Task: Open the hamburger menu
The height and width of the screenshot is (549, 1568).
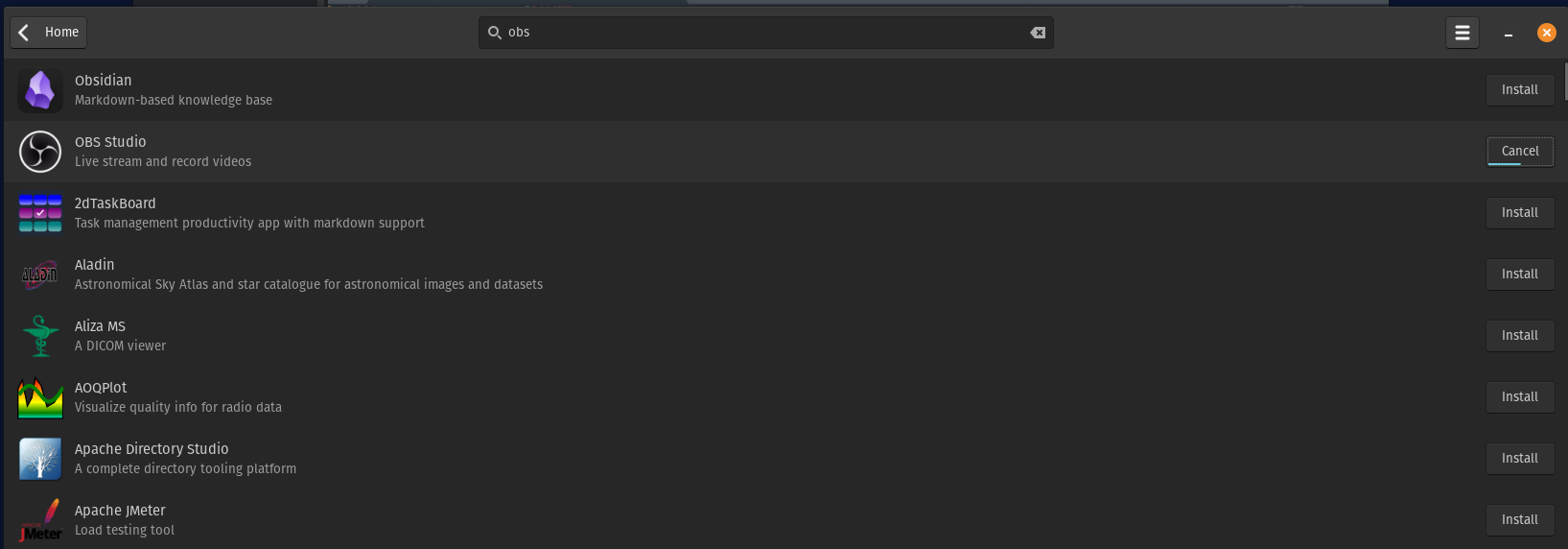Action: tap(1463, 33)
